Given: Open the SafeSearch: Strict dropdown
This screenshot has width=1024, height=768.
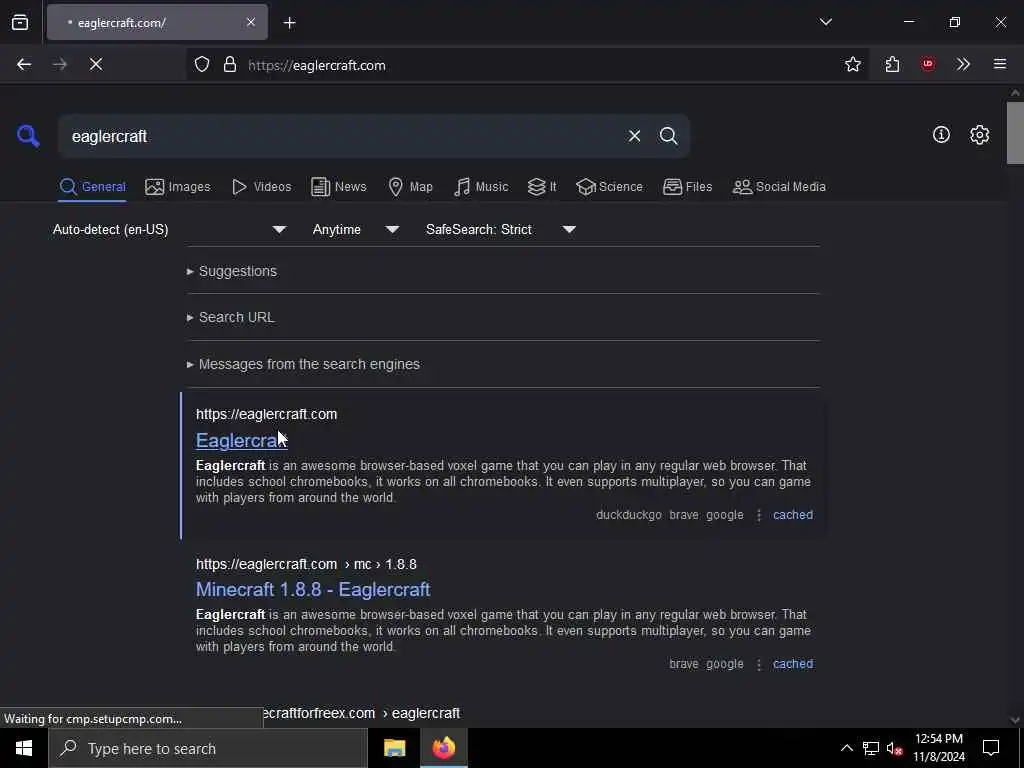Looking at the screenshot, I should coord(501,229).
